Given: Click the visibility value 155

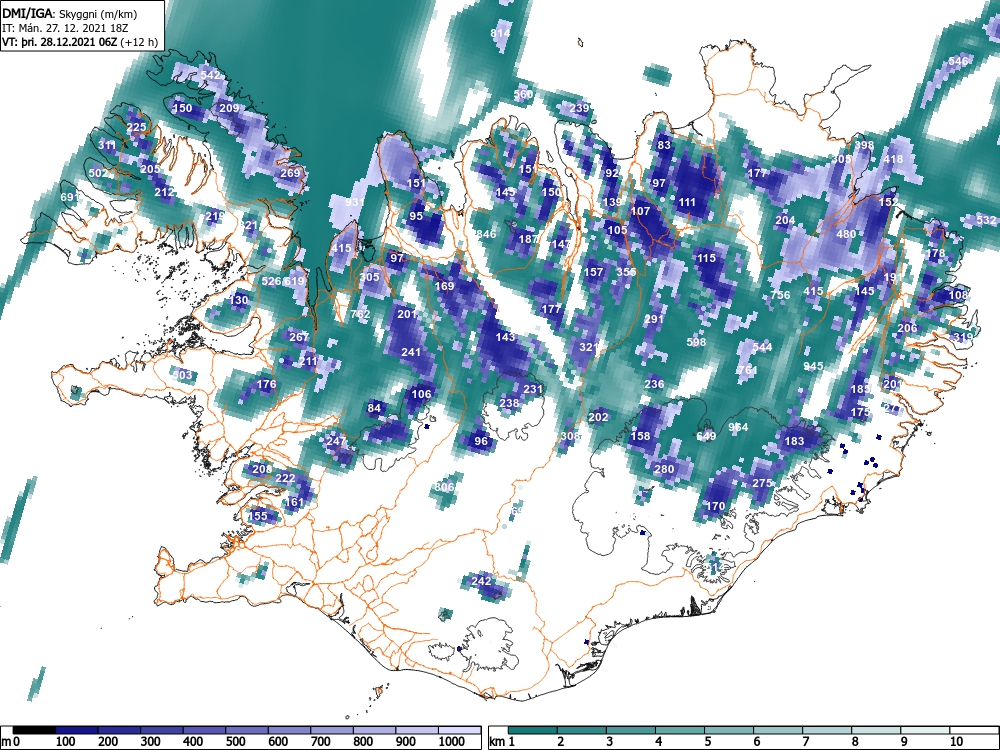Looking at the screenshot, I should [x=258, y=515].
